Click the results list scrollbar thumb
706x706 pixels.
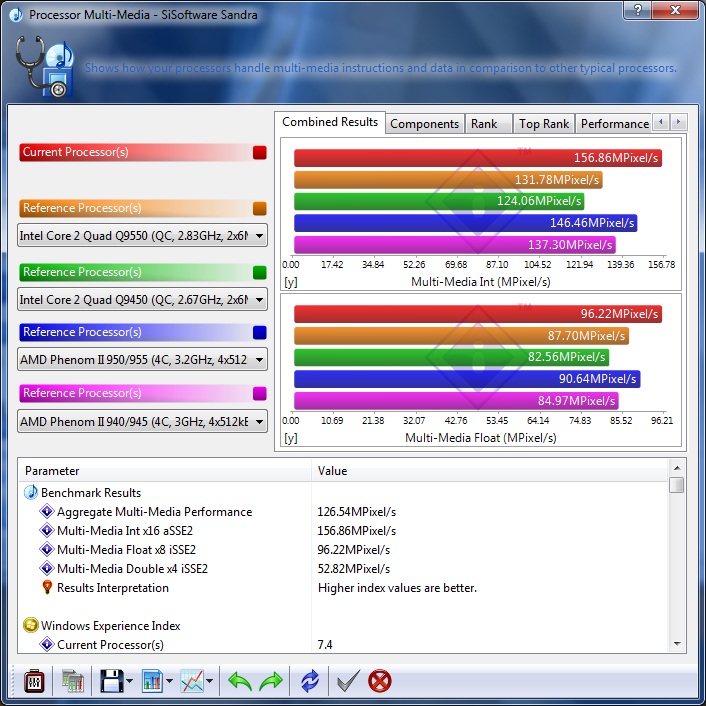click(x=677, y=485)
